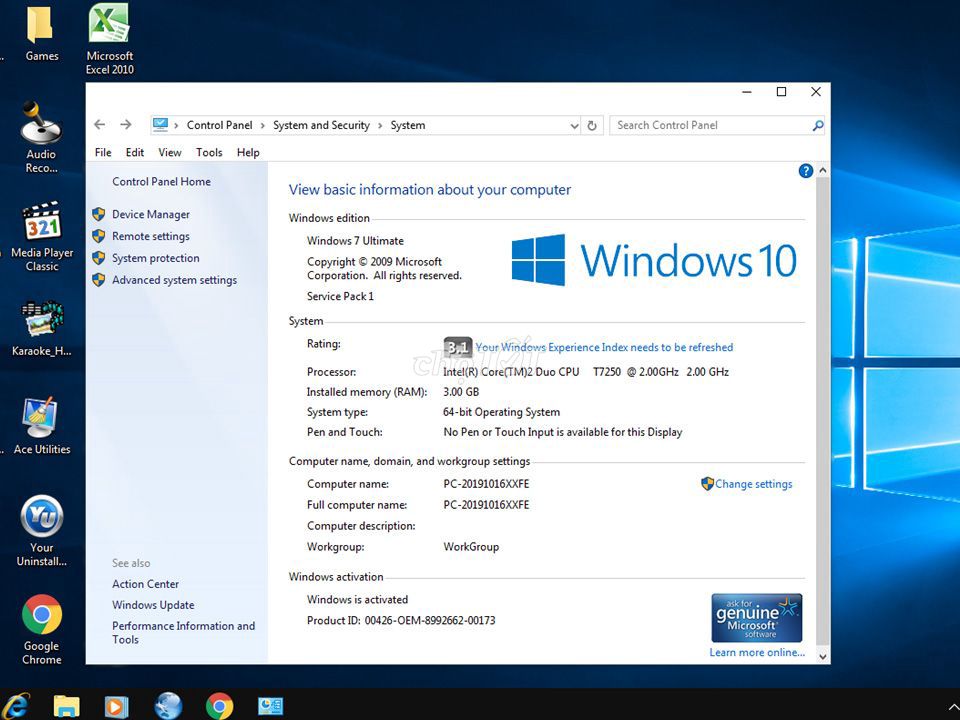
Task: Click 64-bit Operating System value
Action: pyautogui.click(x=501, y=412)
